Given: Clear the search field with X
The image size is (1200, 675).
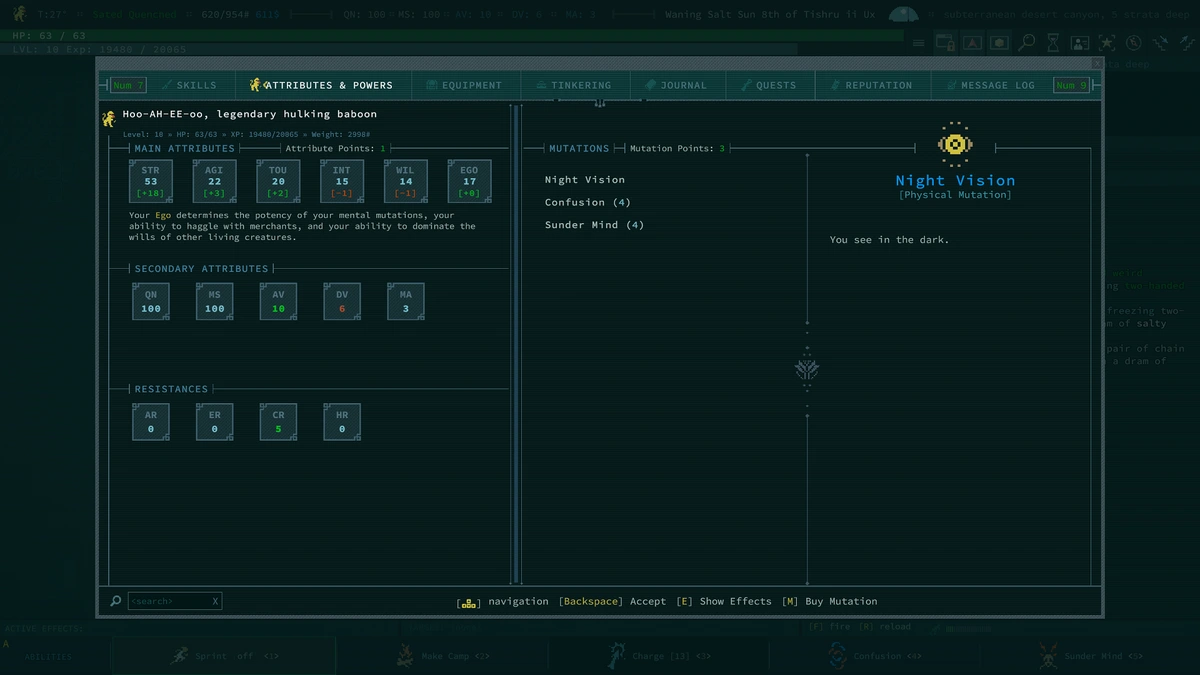Looking at the screenshot, I should click(215, 601).
